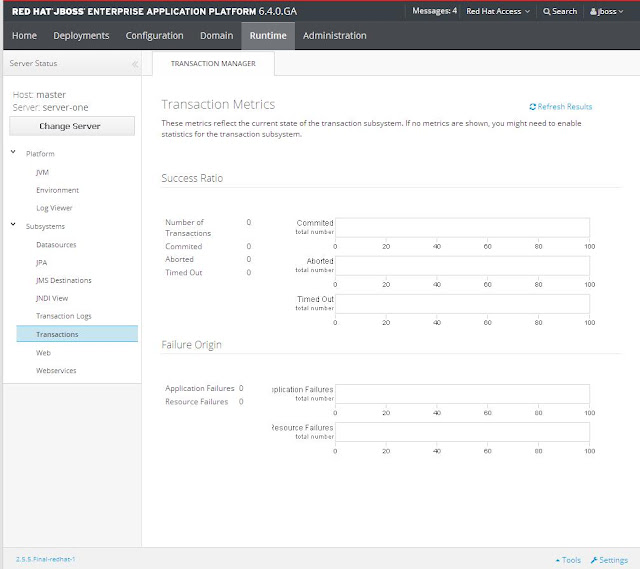Collapse the Subsystems tree section
640x569 pixels.
pyautogui.click(x=13, y=224)
